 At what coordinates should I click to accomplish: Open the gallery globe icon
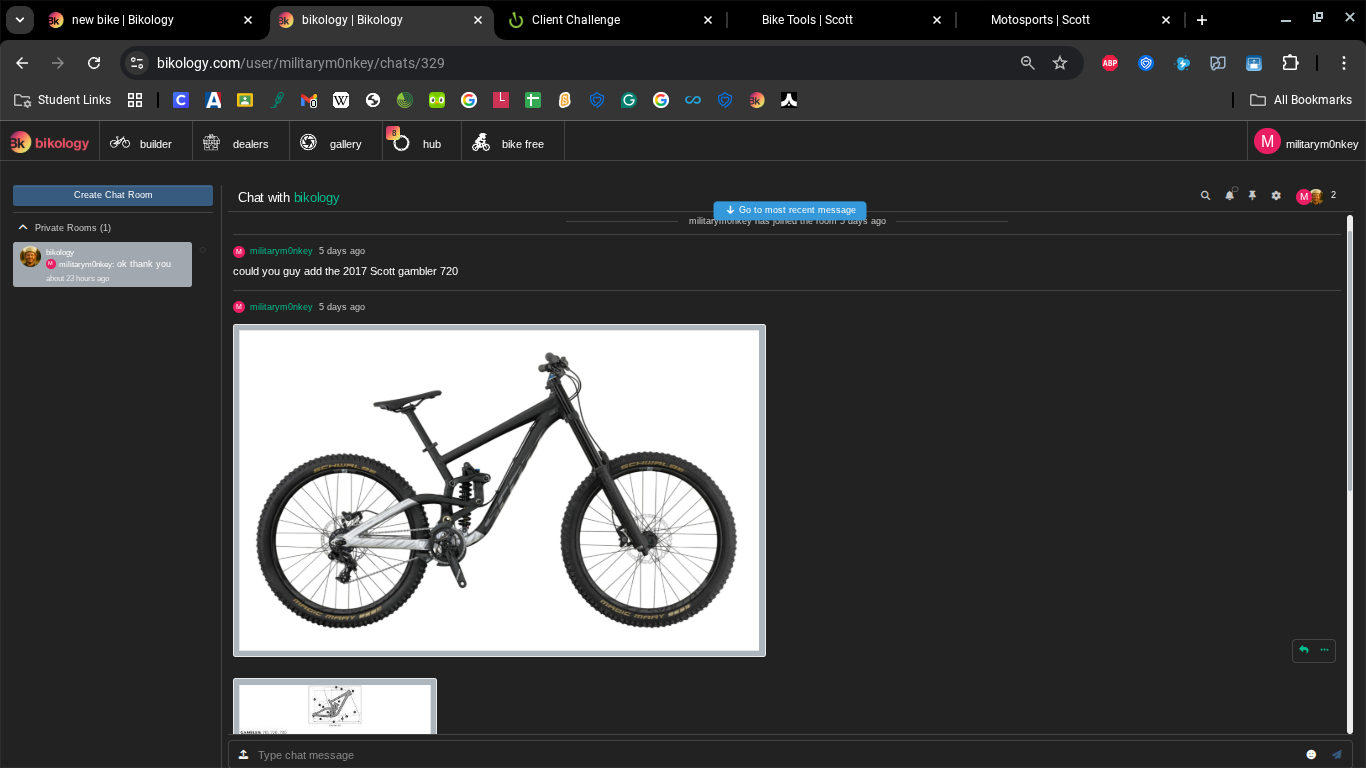[x=310, y=143]
